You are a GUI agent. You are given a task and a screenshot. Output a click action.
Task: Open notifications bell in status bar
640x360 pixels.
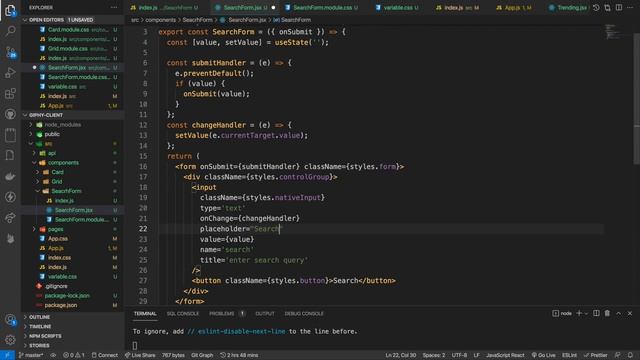tap(630, 355)
